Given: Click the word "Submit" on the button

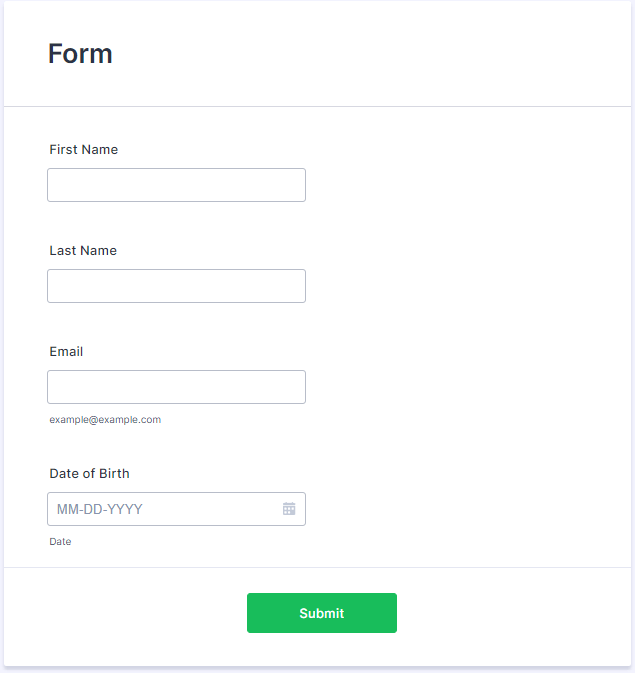Looking at the screenshot, I should [321, 613].
